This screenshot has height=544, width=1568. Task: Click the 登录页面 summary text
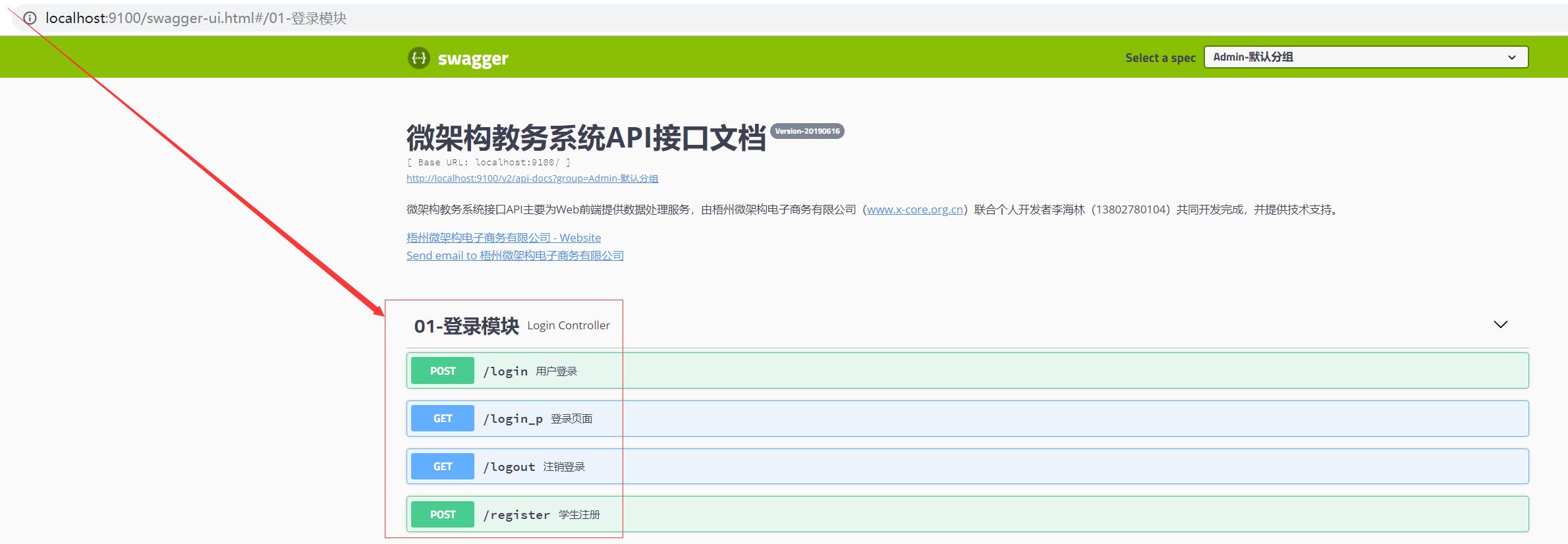pyautogui.click(x=571, y=419)
